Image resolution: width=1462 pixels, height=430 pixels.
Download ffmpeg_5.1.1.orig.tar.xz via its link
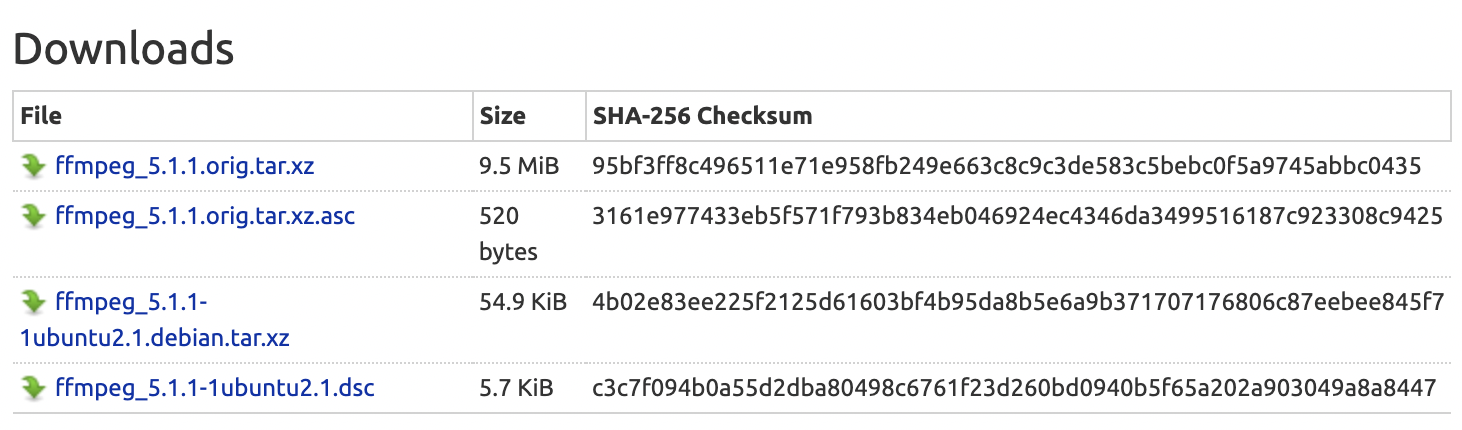coord(185,166)
